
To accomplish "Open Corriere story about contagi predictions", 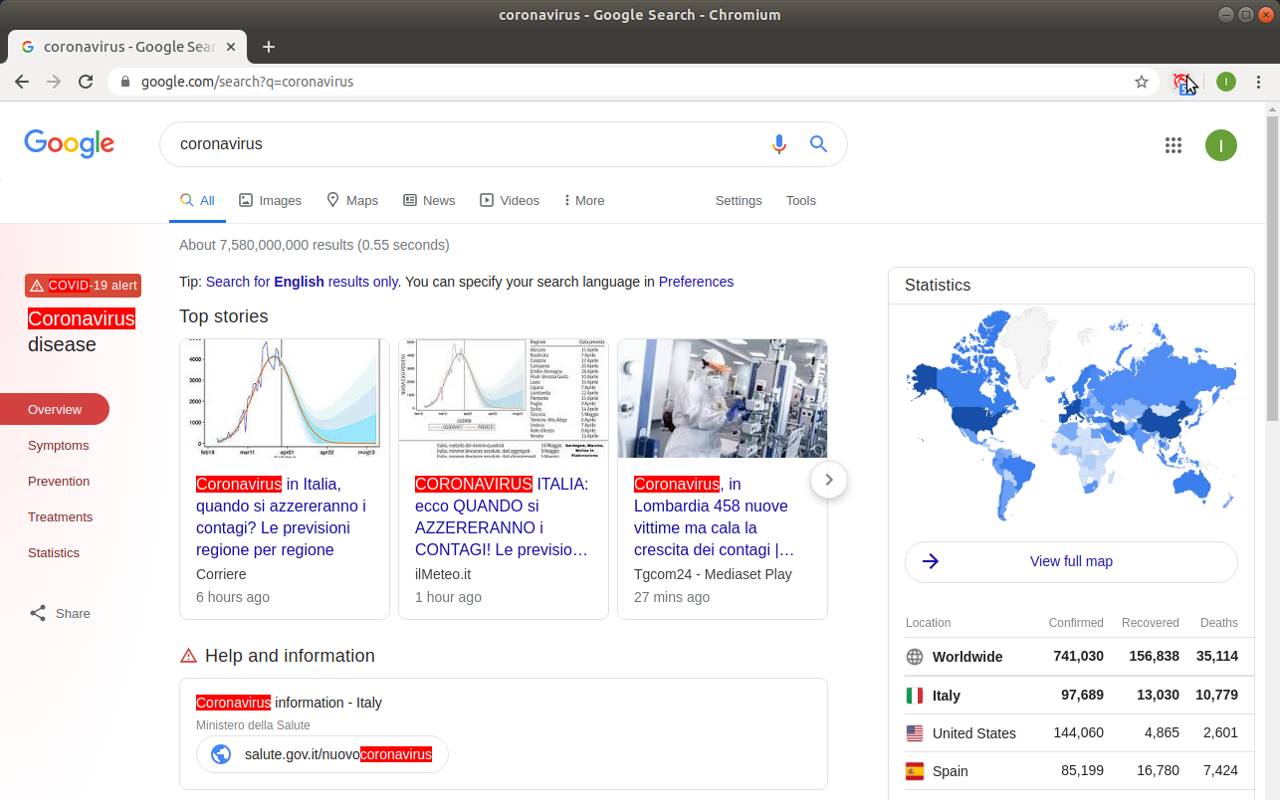I will coord(283,517).
